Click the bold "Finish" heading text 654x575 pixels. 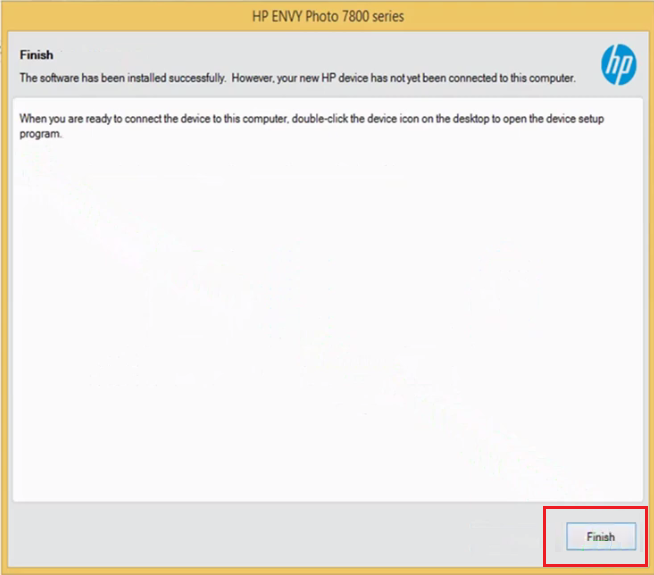[x=36, y=55]
